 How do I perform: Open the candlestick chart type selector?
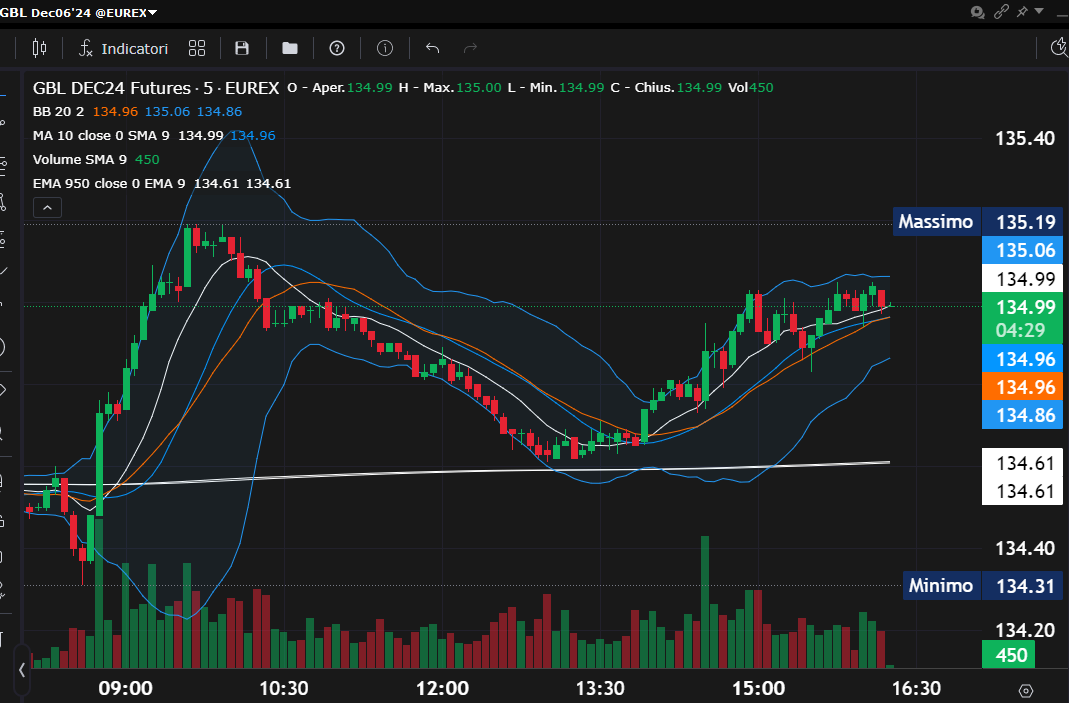[x=39, y=48]
